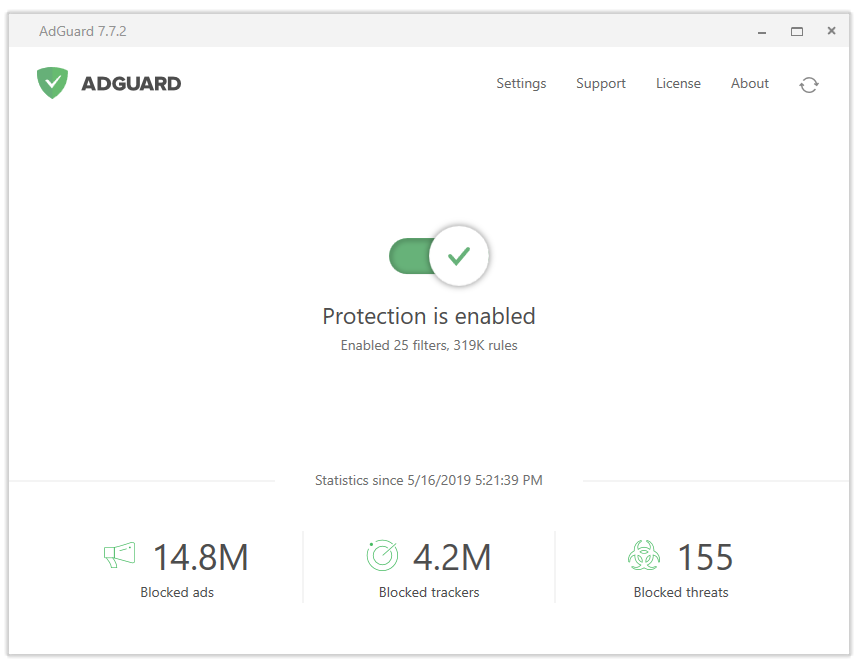Open the Support menu
Image resolution: width=862 pixels, height=666 pixels.
(x=601, y=84)
